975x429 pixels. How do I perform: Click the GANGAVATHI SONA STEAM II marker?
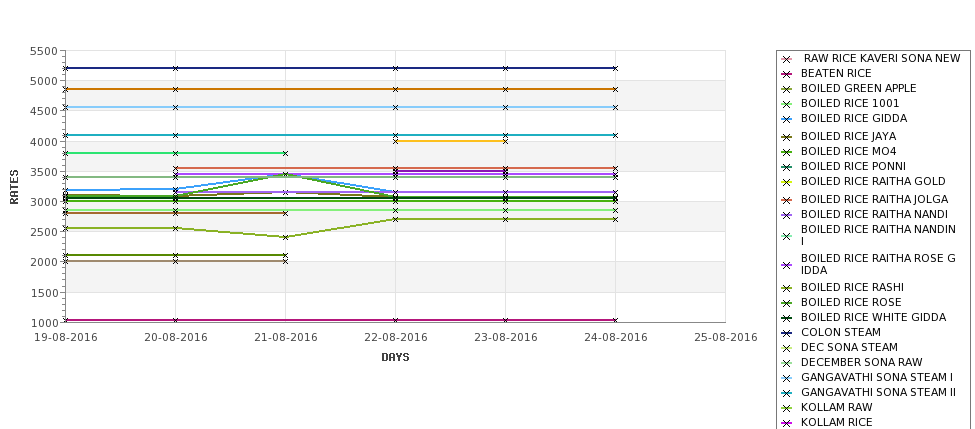(x=787, y=393)
